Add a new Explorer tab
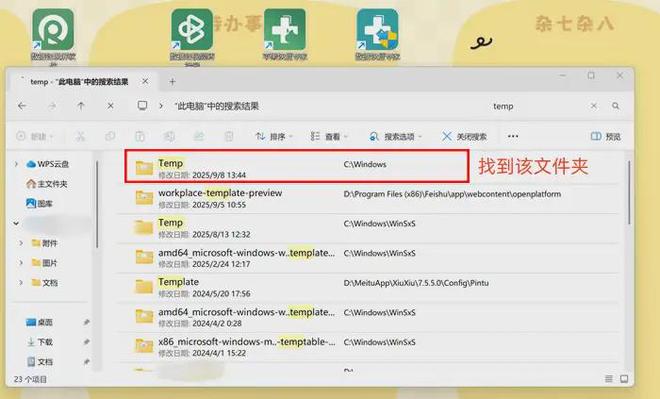Screen dimensions: 660x399 (x=172, y=82)
